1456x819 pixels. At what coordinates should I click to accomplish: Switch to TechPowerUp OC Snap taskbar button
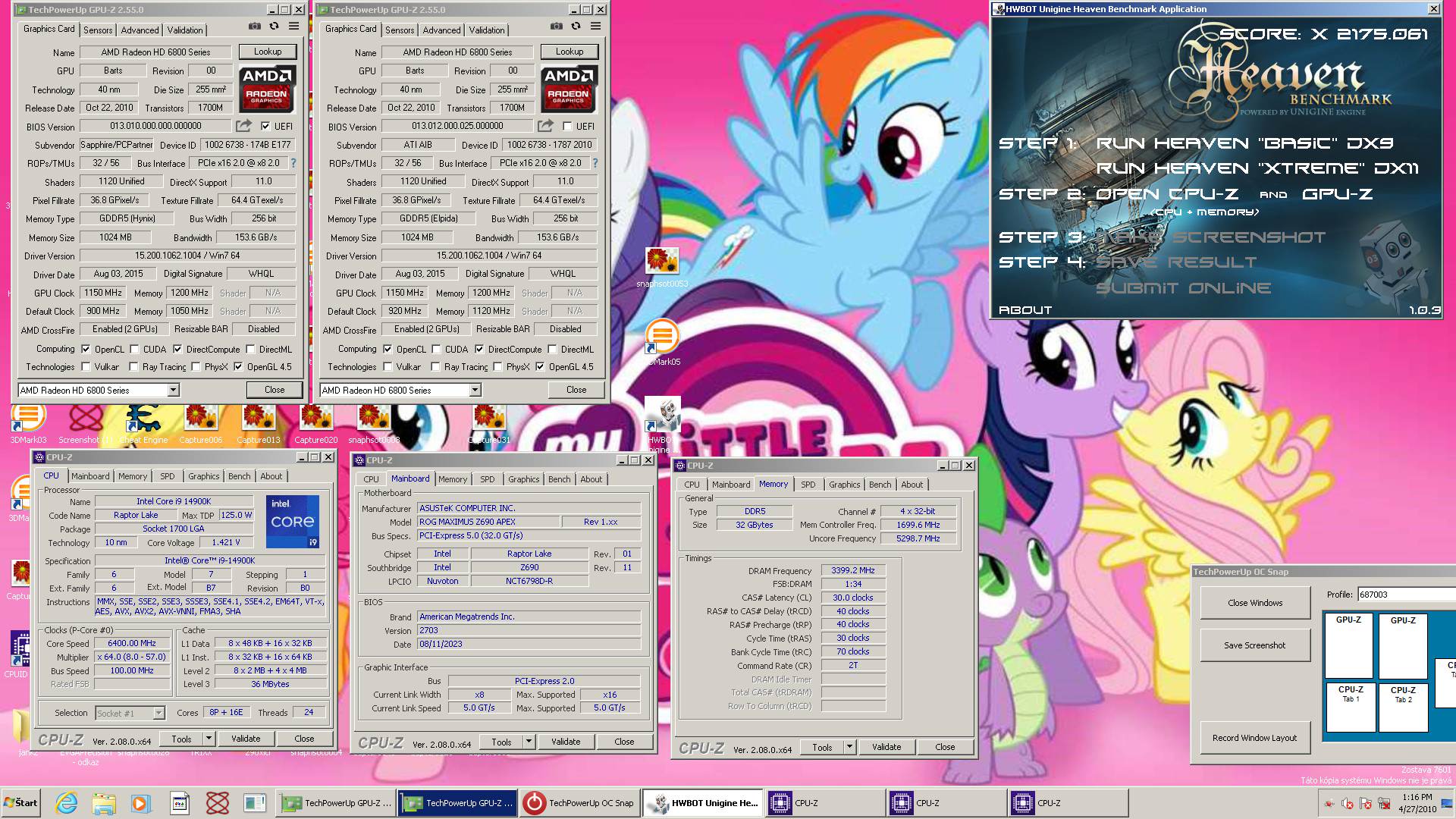579,803
